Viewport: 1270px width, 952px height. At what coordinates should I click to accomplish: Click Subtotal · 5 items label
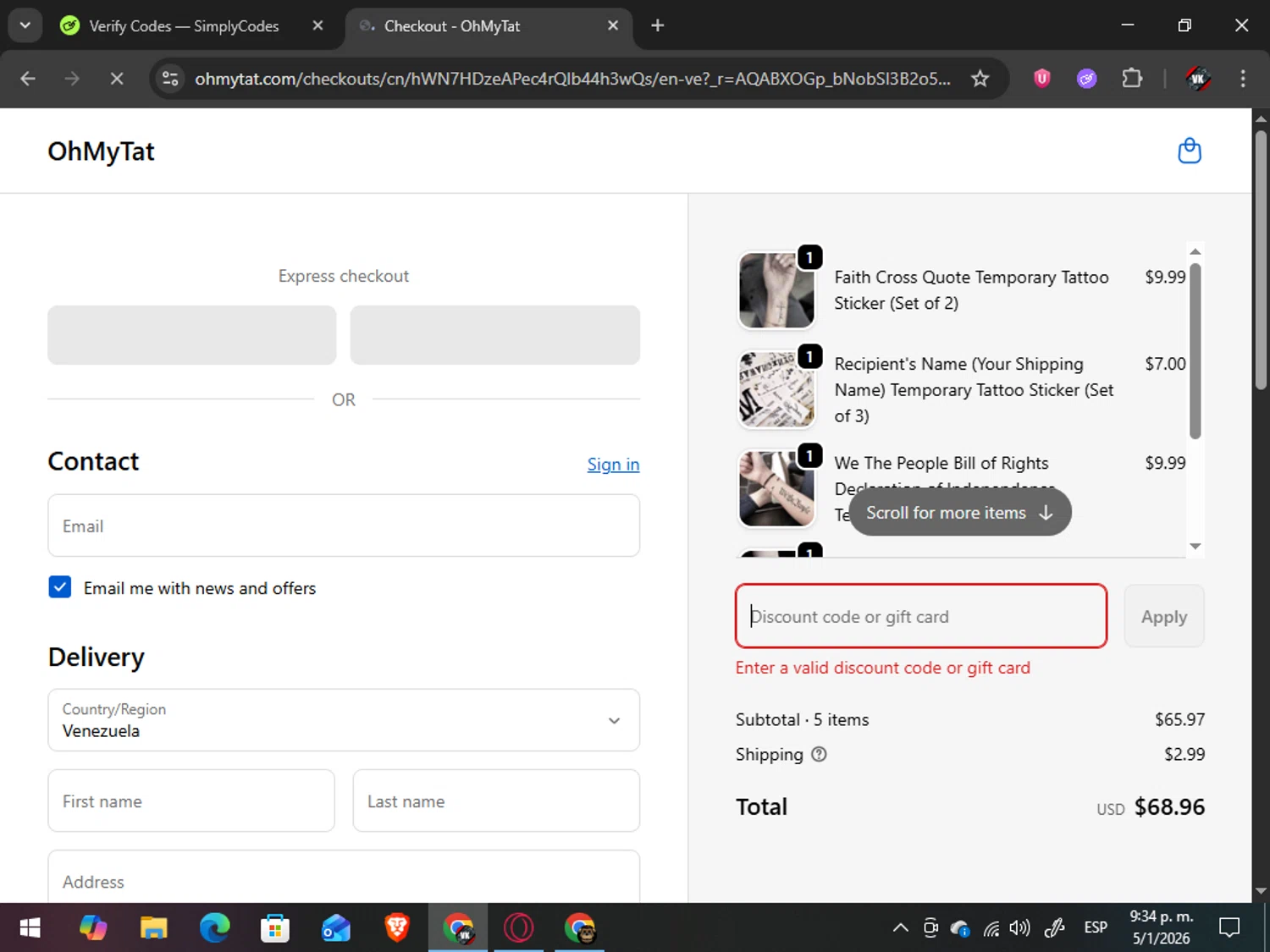coord(802,719)
